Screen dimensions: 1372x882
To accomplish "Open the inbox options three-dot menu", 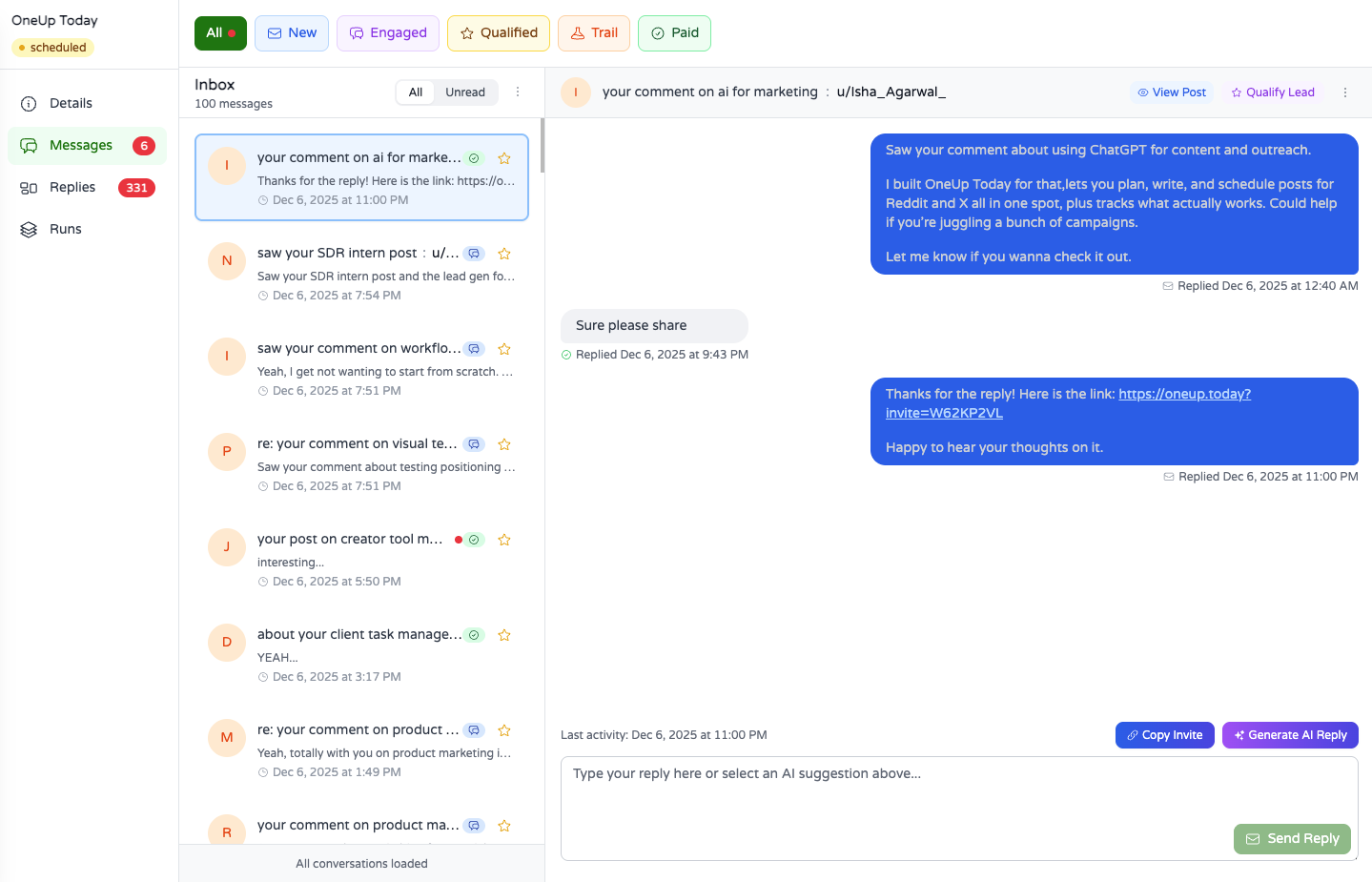I will tap(518, 92).
